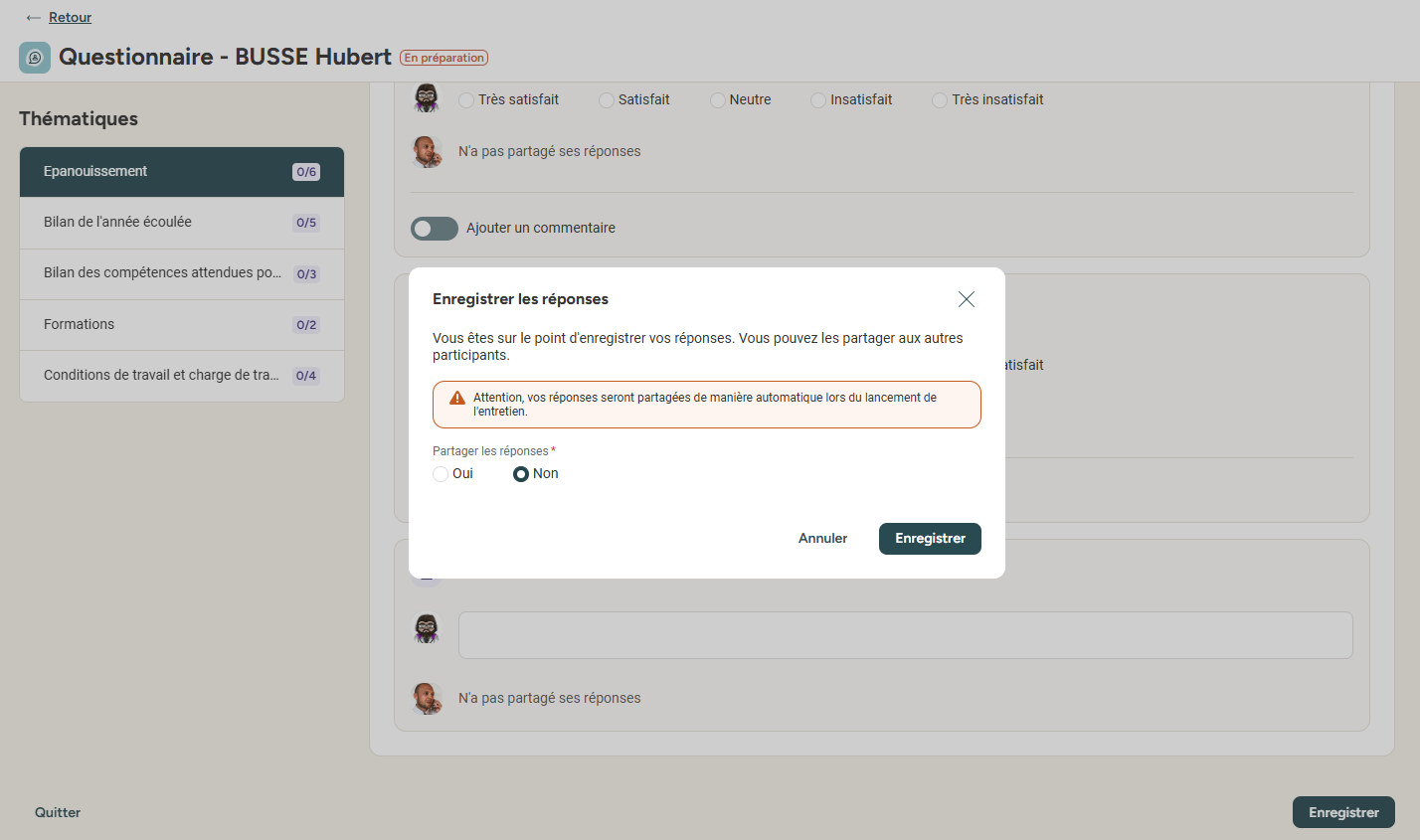
Task: Click the orange warning triangle icon
Action: pos(457,398)
